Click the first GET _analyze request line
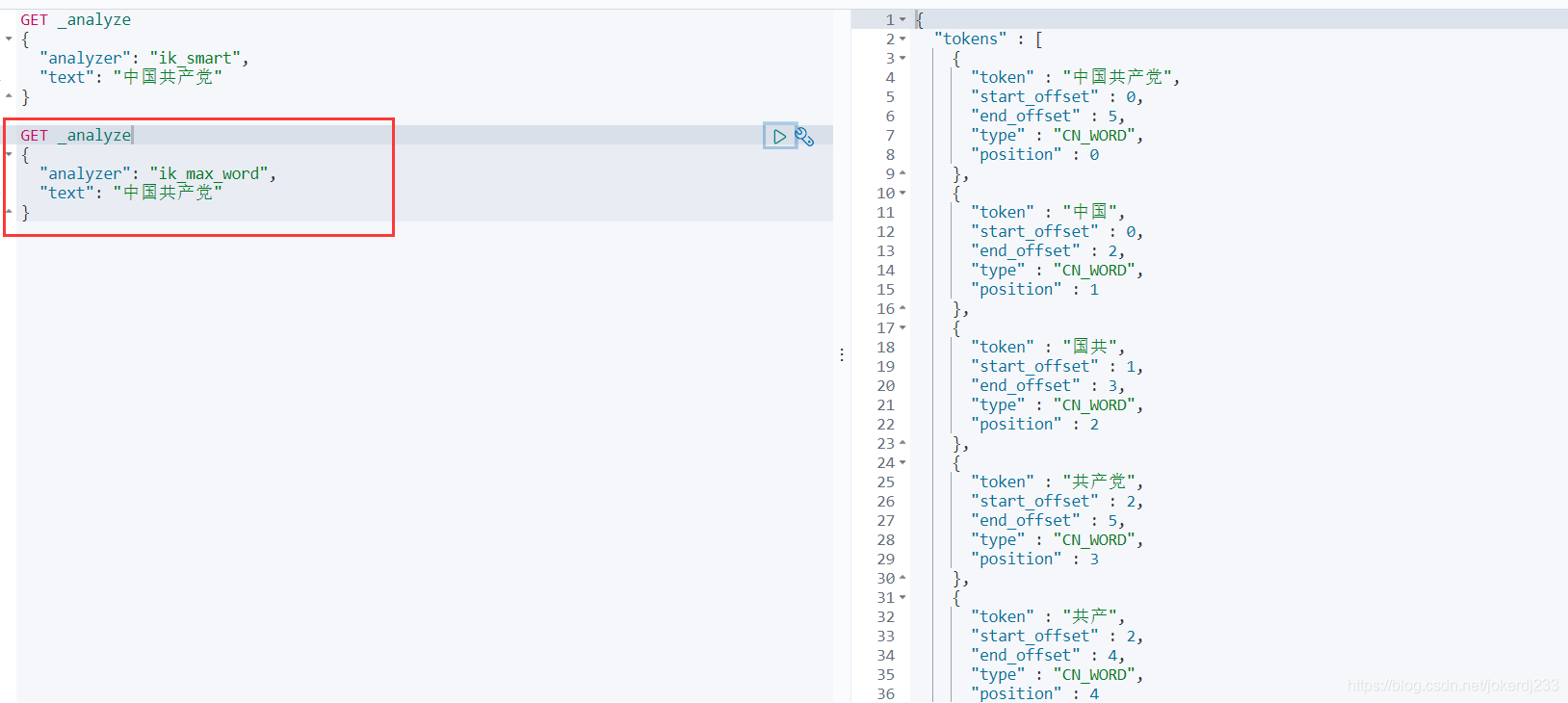Screen dimensions: 1568x703 click(x=75, y=20)
